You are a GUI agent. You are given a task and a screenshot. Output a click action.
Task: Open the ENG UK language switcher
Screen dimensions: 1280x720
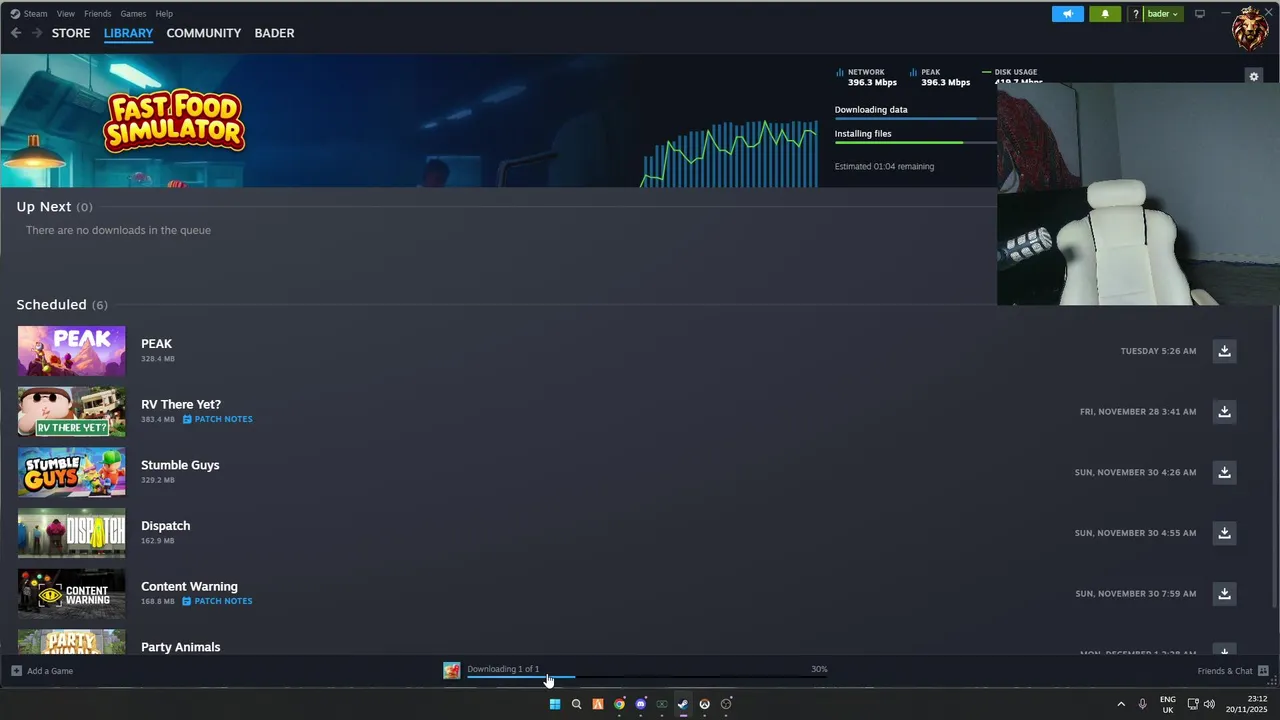pyautogui.click(x=1168, y=704)
